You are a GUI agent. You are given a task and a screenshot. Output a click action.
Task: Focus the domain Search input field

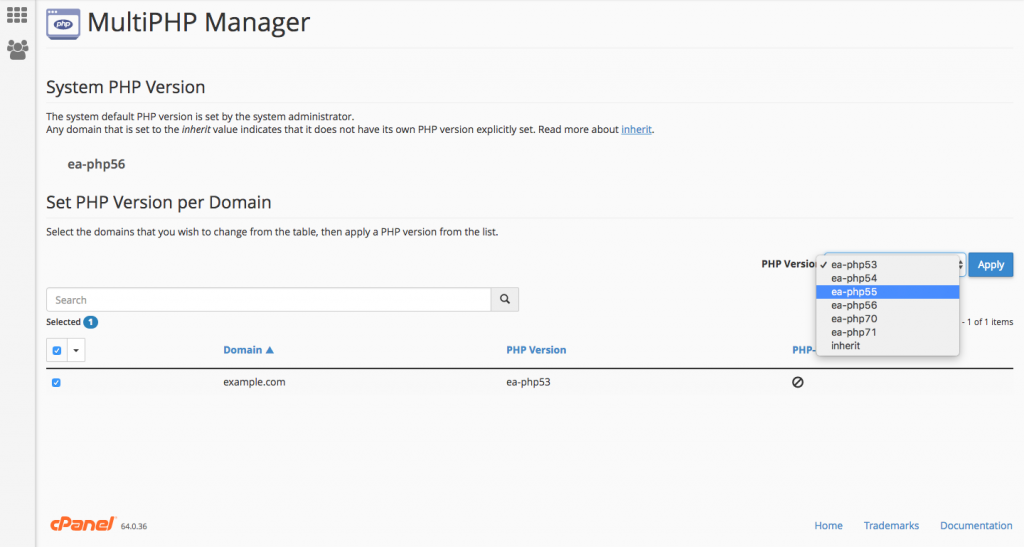(x=268, y=300)
